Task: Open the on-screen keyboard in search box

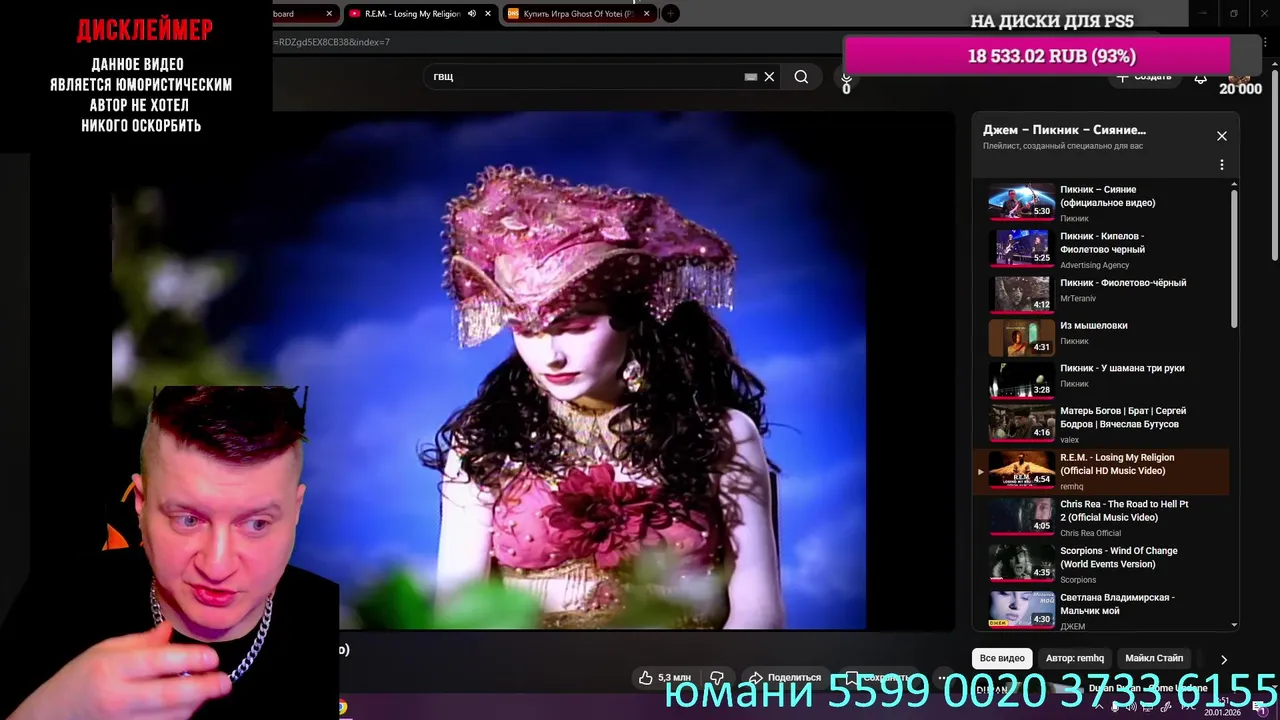Action: [751, 77]
